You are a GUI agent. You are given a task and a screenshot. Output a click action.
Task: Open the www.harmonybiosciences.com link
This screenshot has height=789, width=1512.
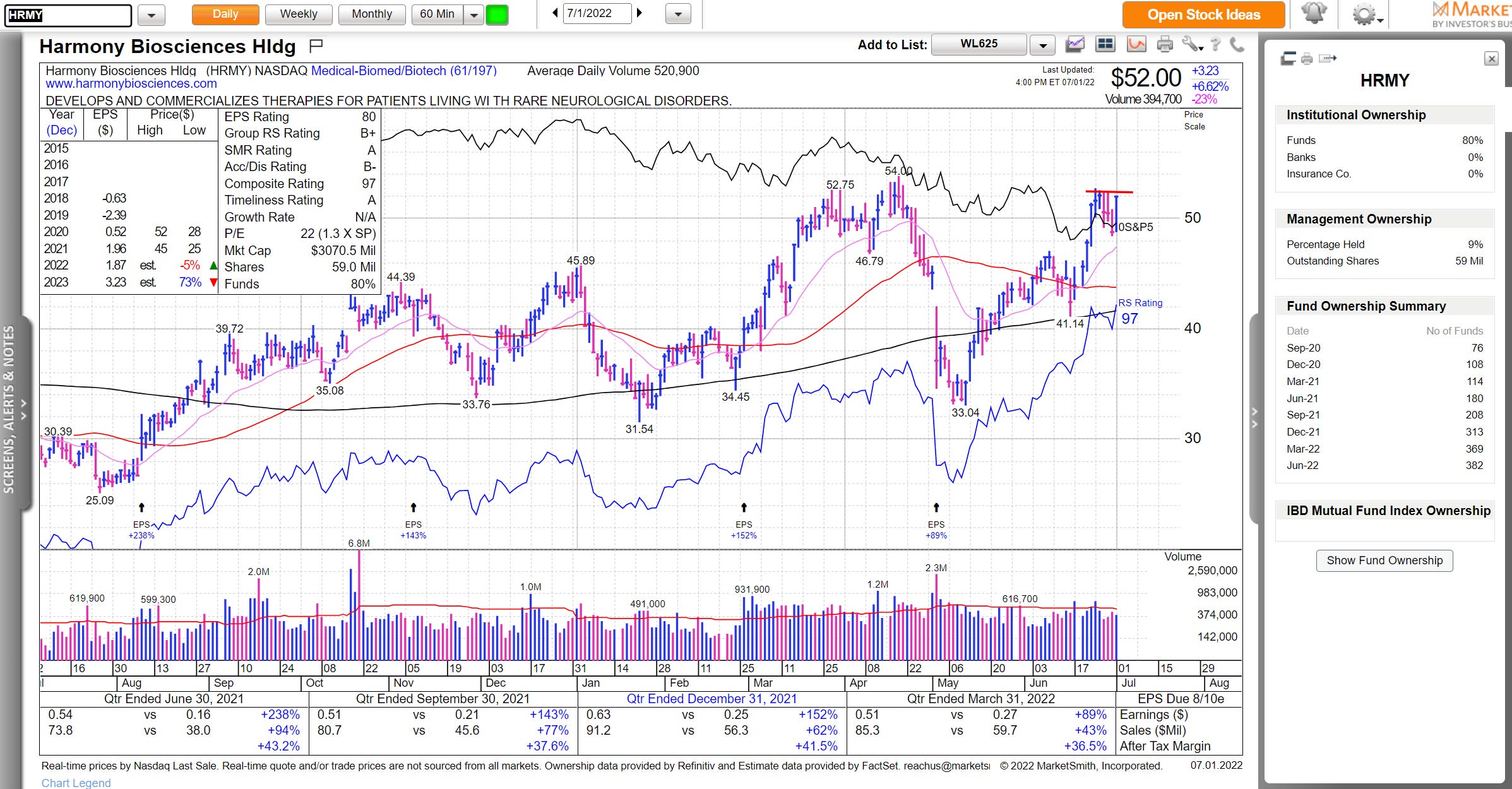(131, 83)
